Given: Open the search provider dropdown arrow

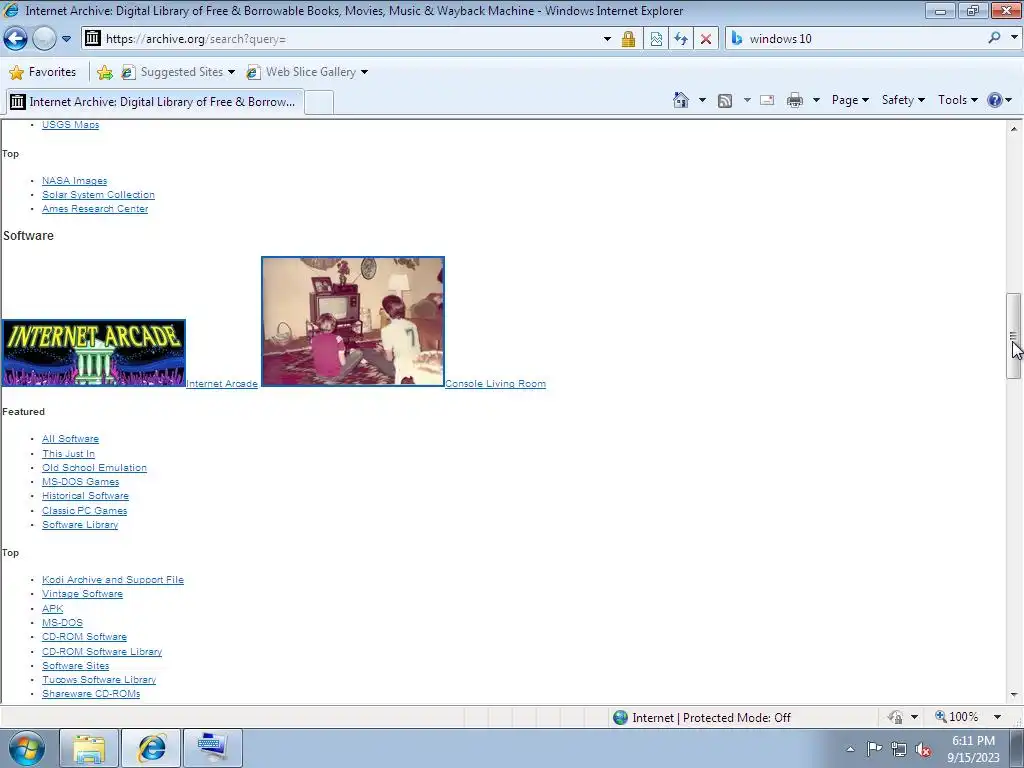Looking at the screenshot, I should [1014, 38].
